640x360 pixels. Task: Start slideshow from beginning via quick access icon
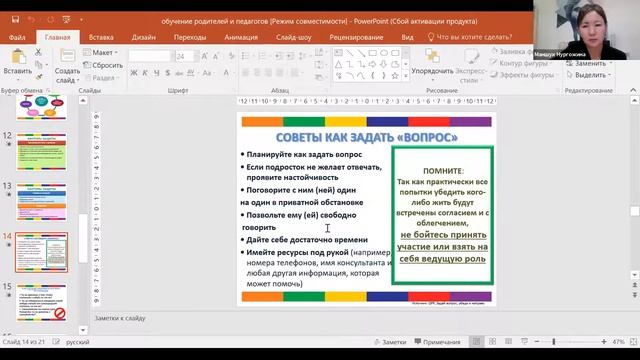tap(66, 20)
